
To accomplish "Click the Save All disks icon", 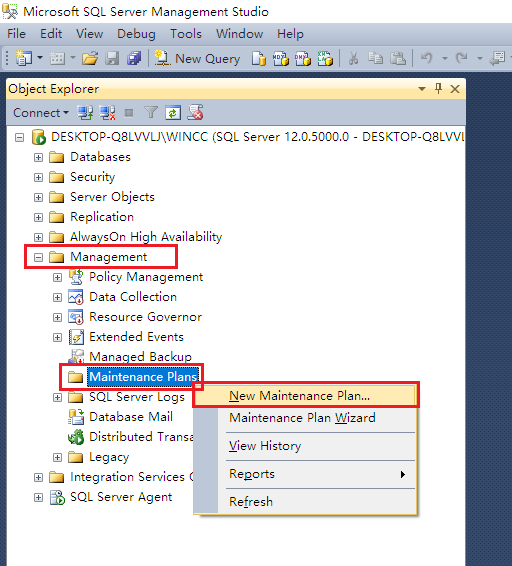I will (x=134, y=58).
